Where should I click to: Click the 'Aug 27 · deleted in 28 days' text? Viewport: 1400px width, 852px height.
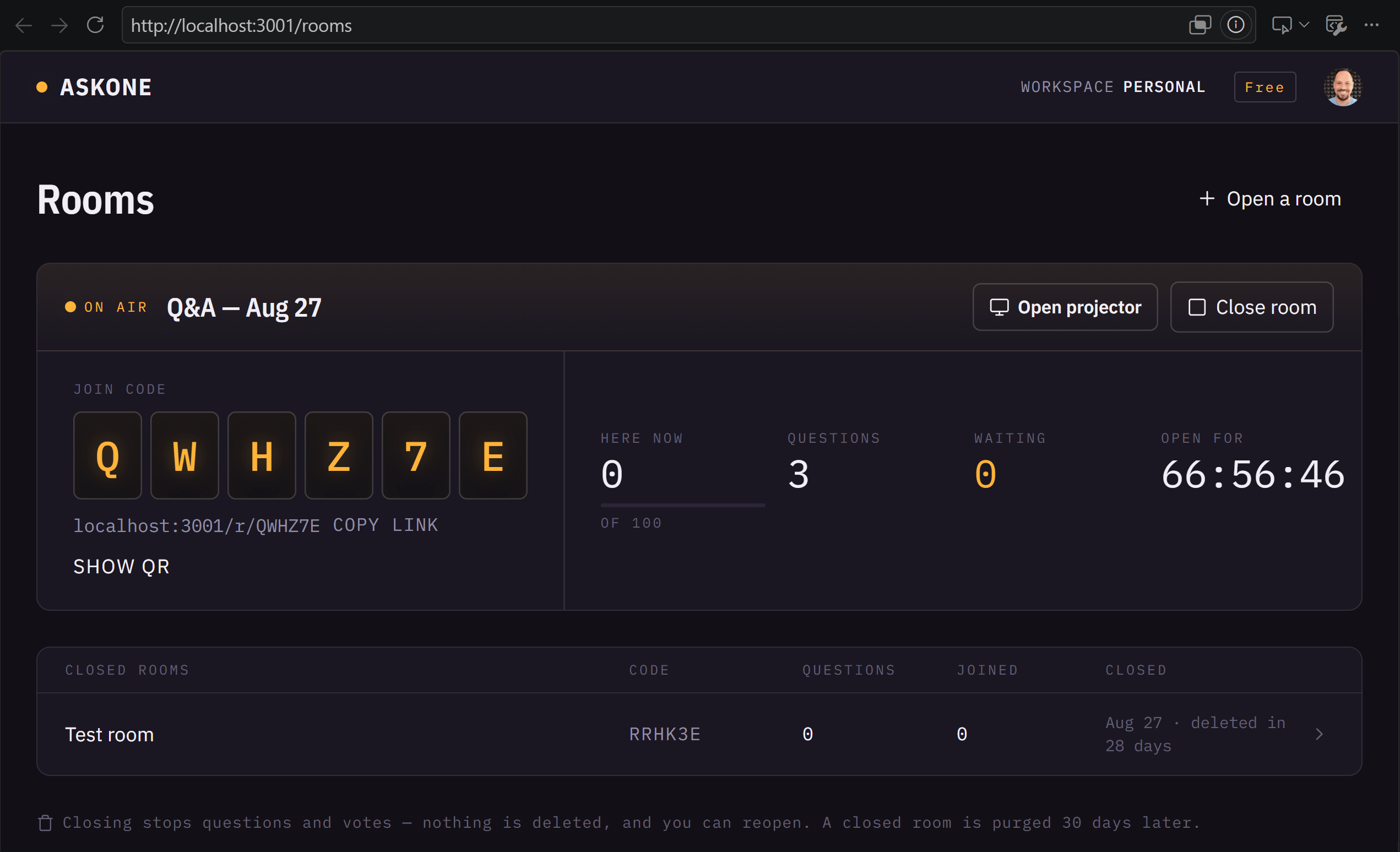click(1195, 734)
